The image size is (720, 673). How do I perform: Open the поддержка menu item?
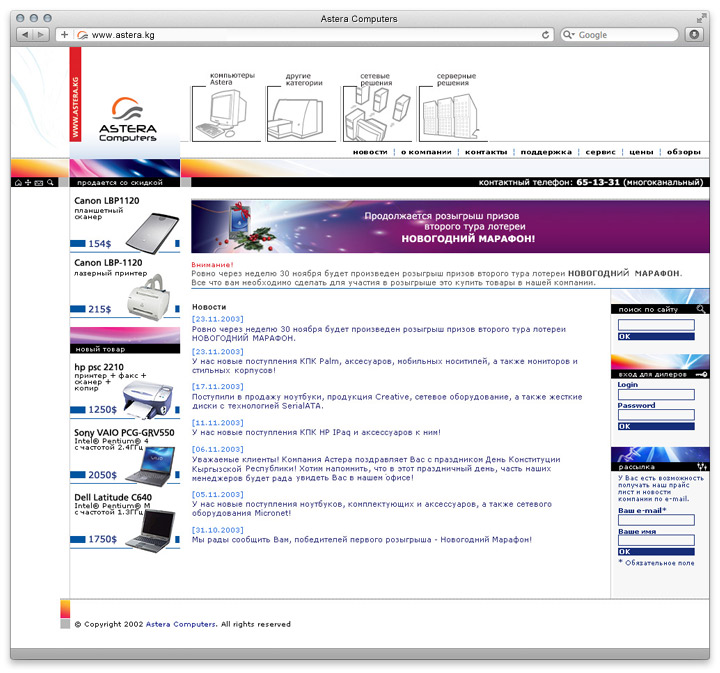point(546,152)
